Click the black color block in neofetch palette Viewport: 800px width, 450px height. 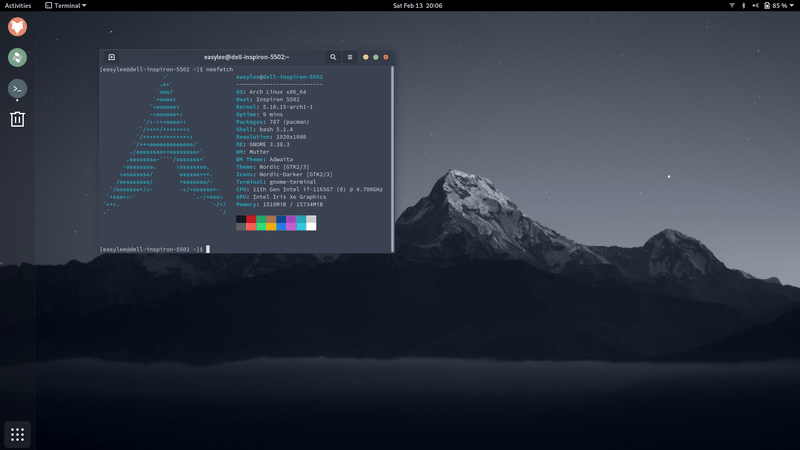point(241,219)
